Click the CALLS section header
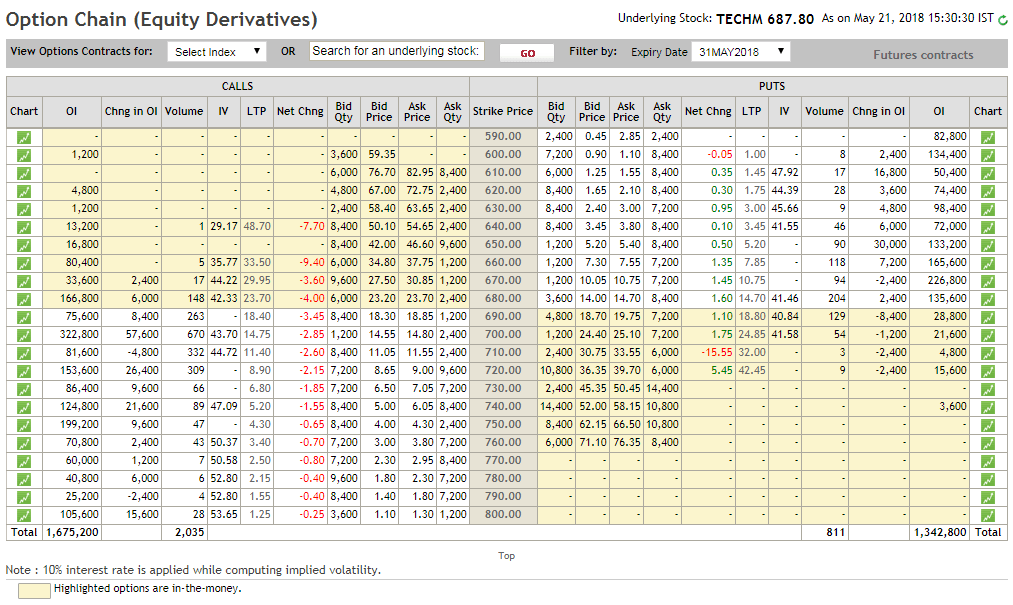Screen dimensions: 1013x605 tap(237, 86)
